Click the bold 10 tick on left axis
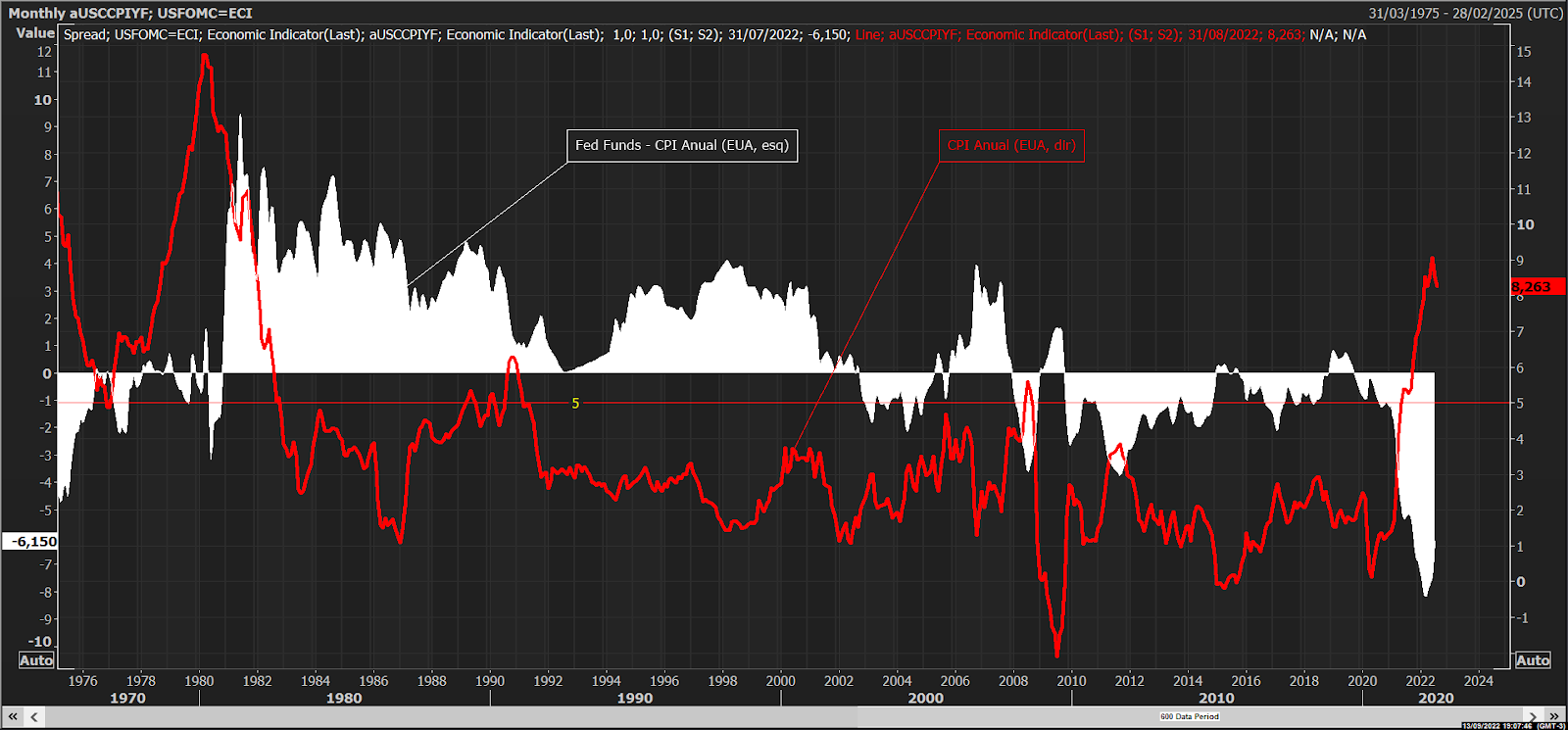The width and height of the screenshot is (1568, 730). point(42,99)
